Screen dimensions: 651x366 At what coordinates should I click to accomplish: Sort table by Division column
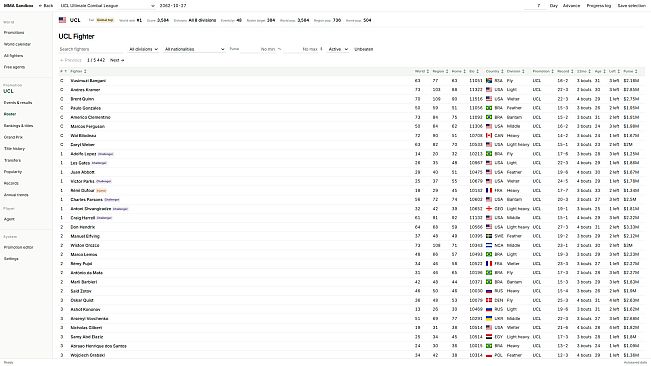click(516, 71)
